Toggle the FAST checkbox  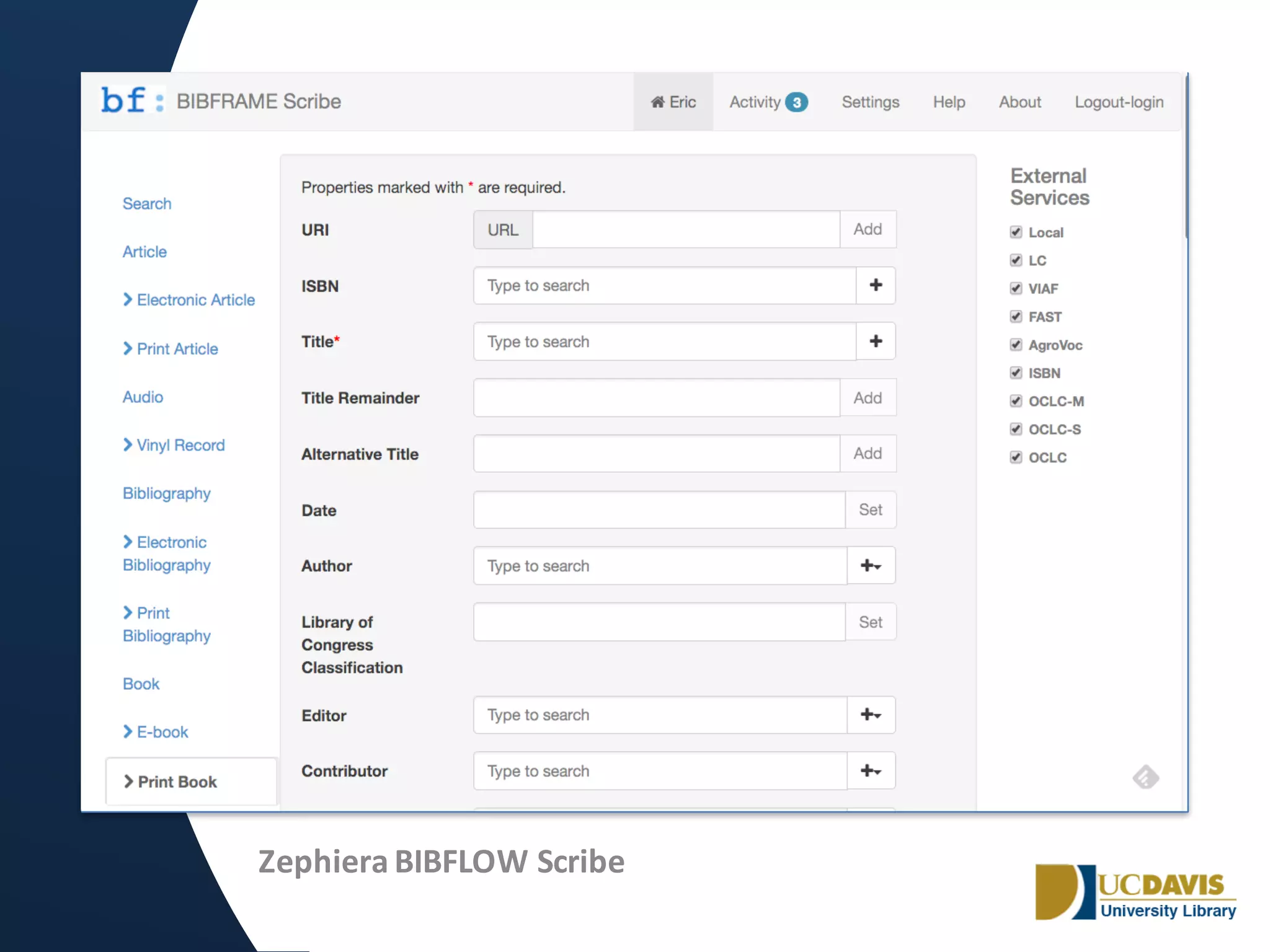click(1016, 316)
